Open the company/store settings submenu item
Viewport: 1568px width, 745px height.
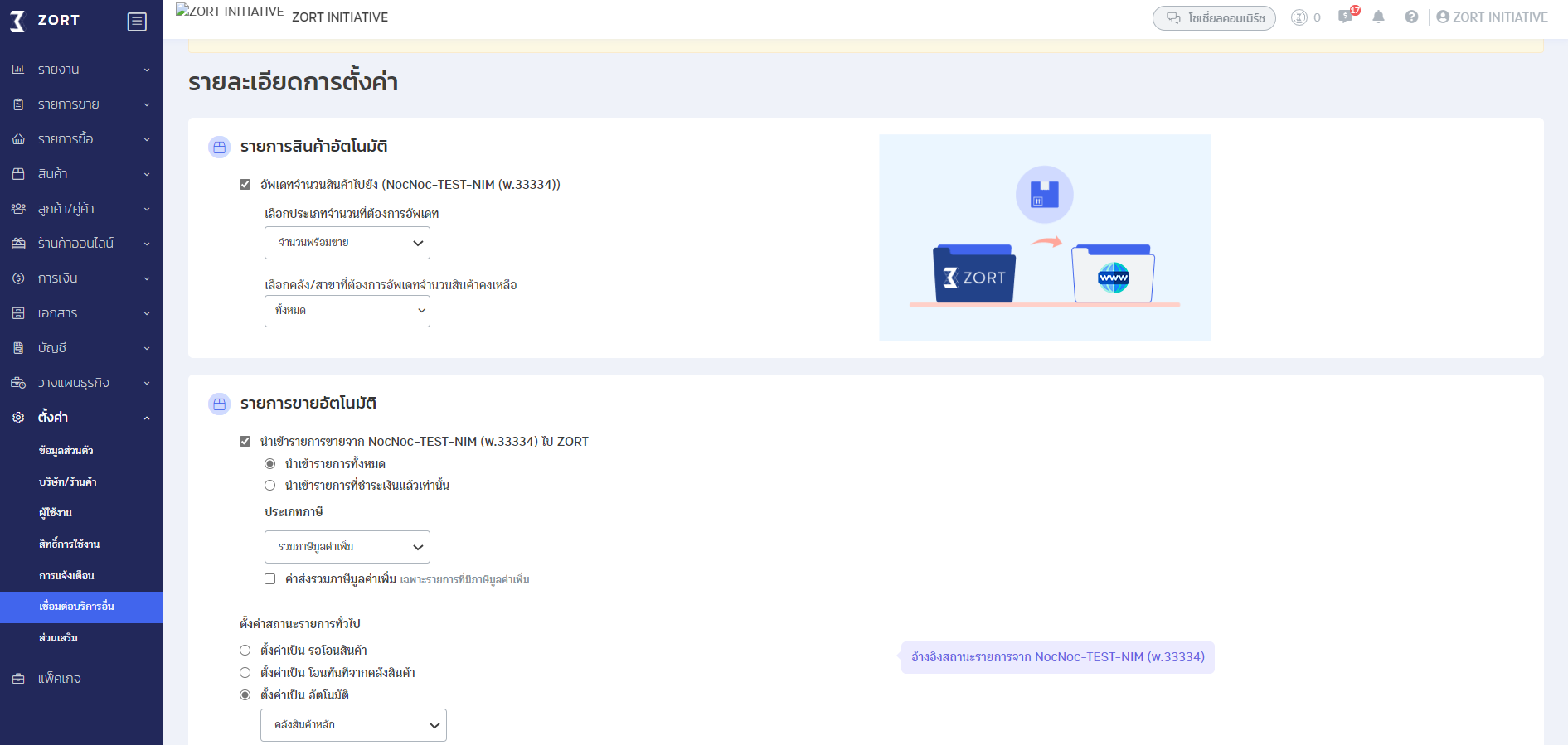point(68,481)
